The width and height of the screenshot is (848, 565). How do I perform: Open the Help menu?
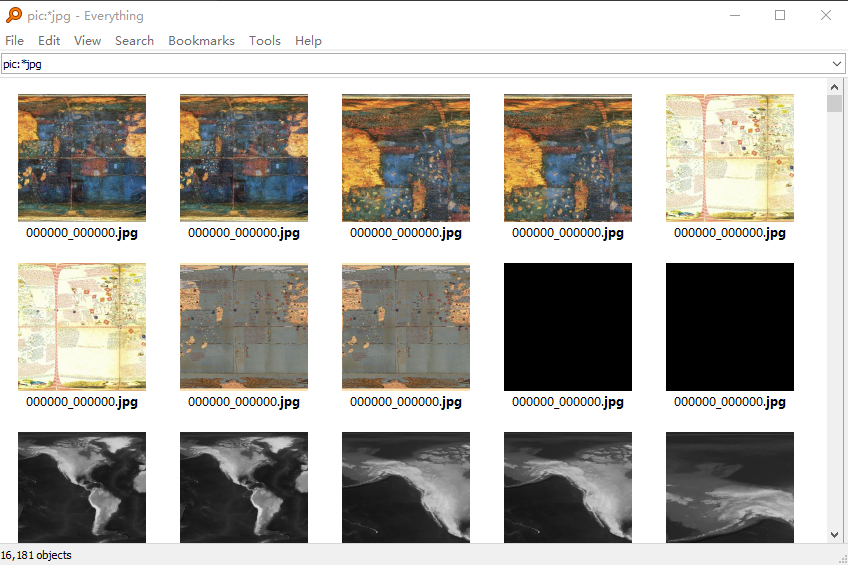click(308, 41)
